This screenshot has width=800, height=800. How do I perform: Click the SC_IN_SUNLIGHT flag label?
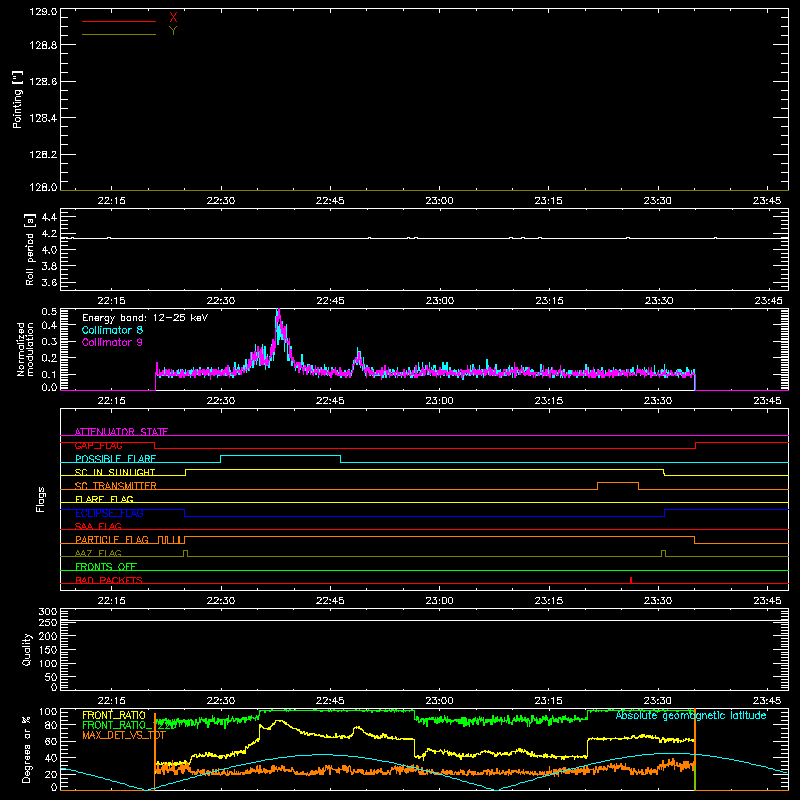(x=115, y=472)
